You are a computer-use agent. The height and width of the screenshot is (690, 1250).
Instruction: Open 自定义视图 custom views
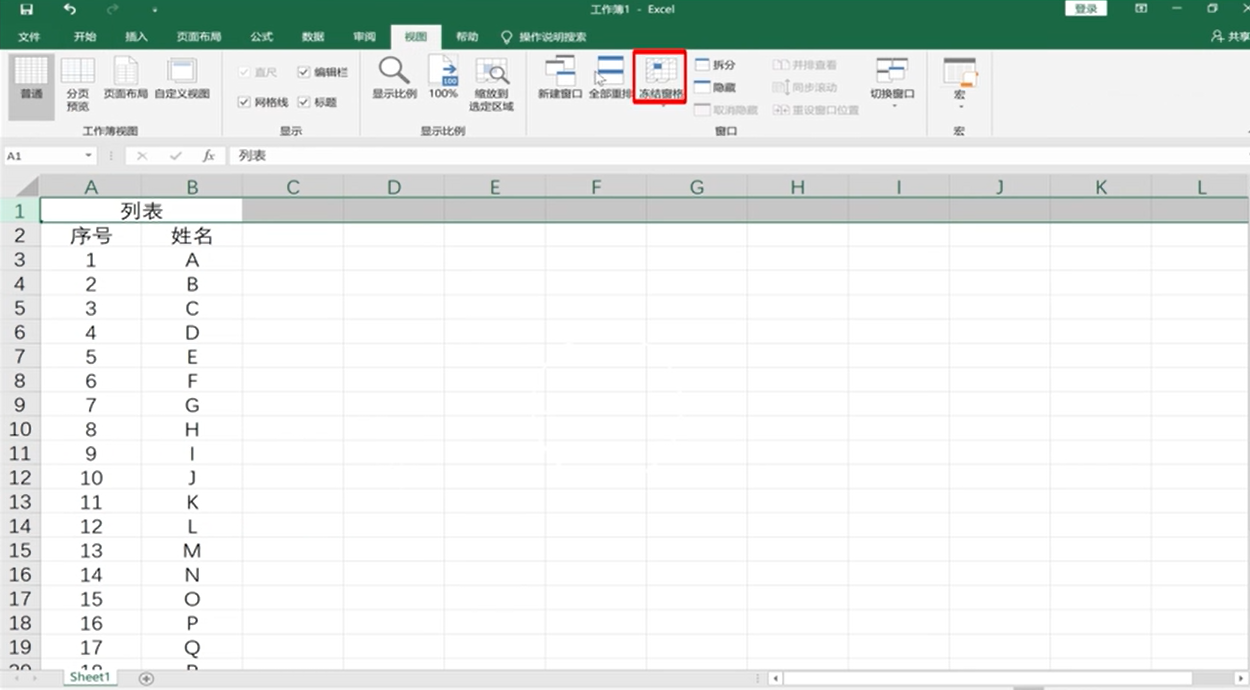[x=182, y=78]
